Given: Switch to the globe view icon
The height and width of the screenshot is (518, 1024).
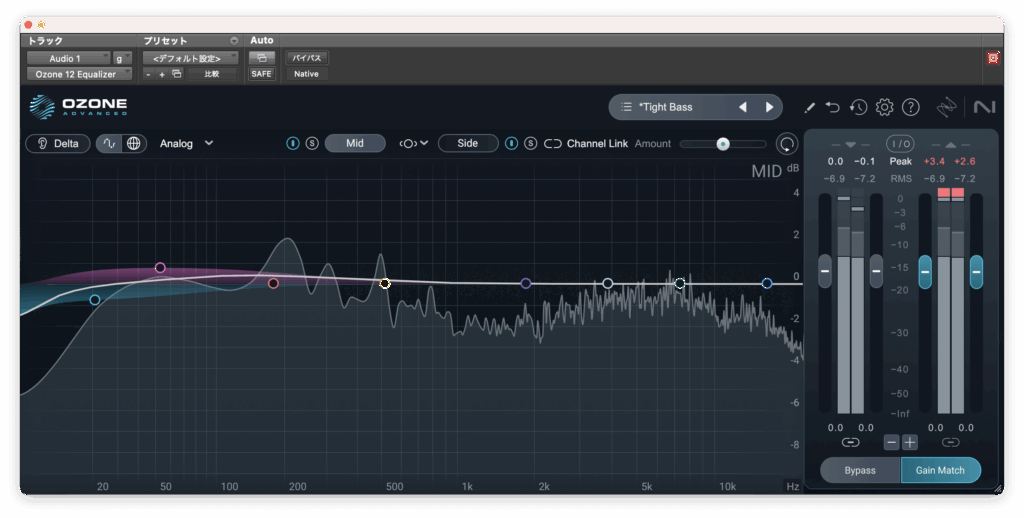Looking at the screenshot, I should (133, 143).
